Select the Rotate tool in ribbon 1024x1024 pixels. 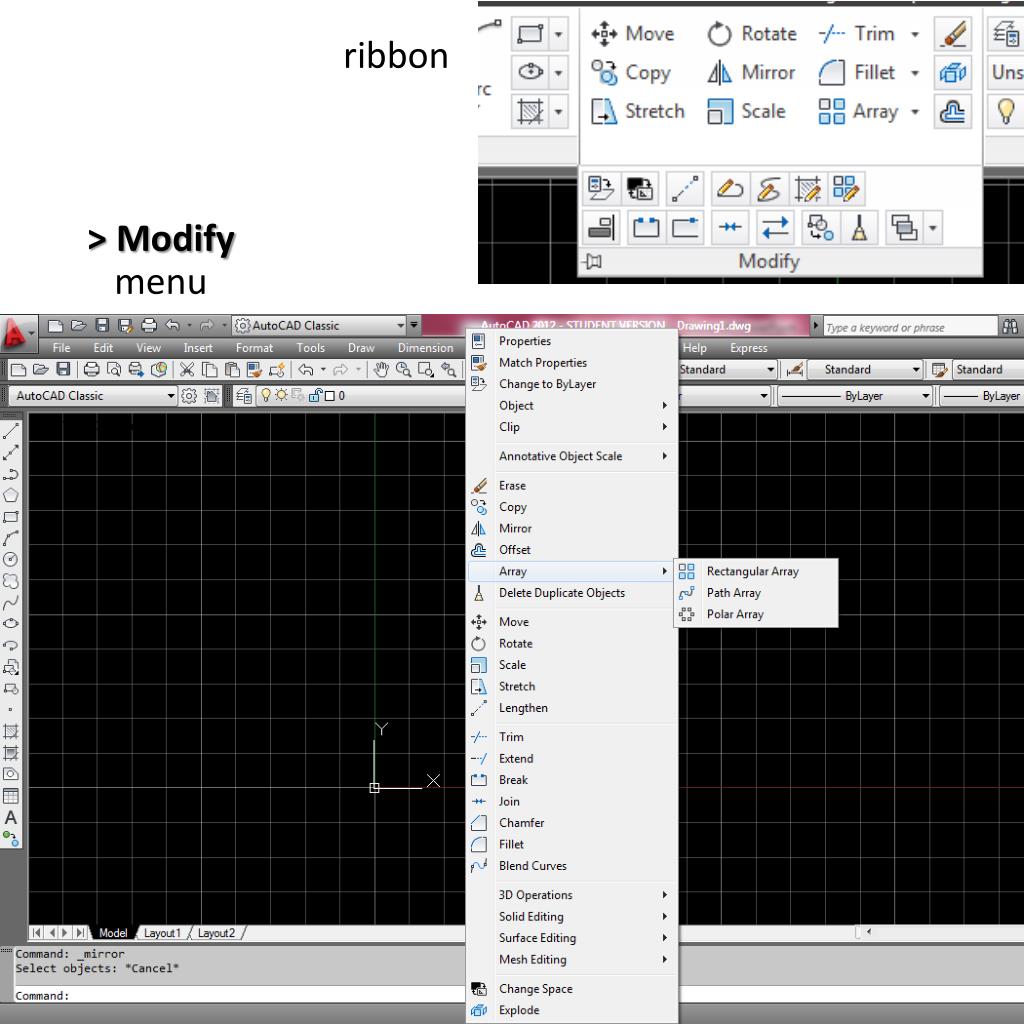[752, 34]
